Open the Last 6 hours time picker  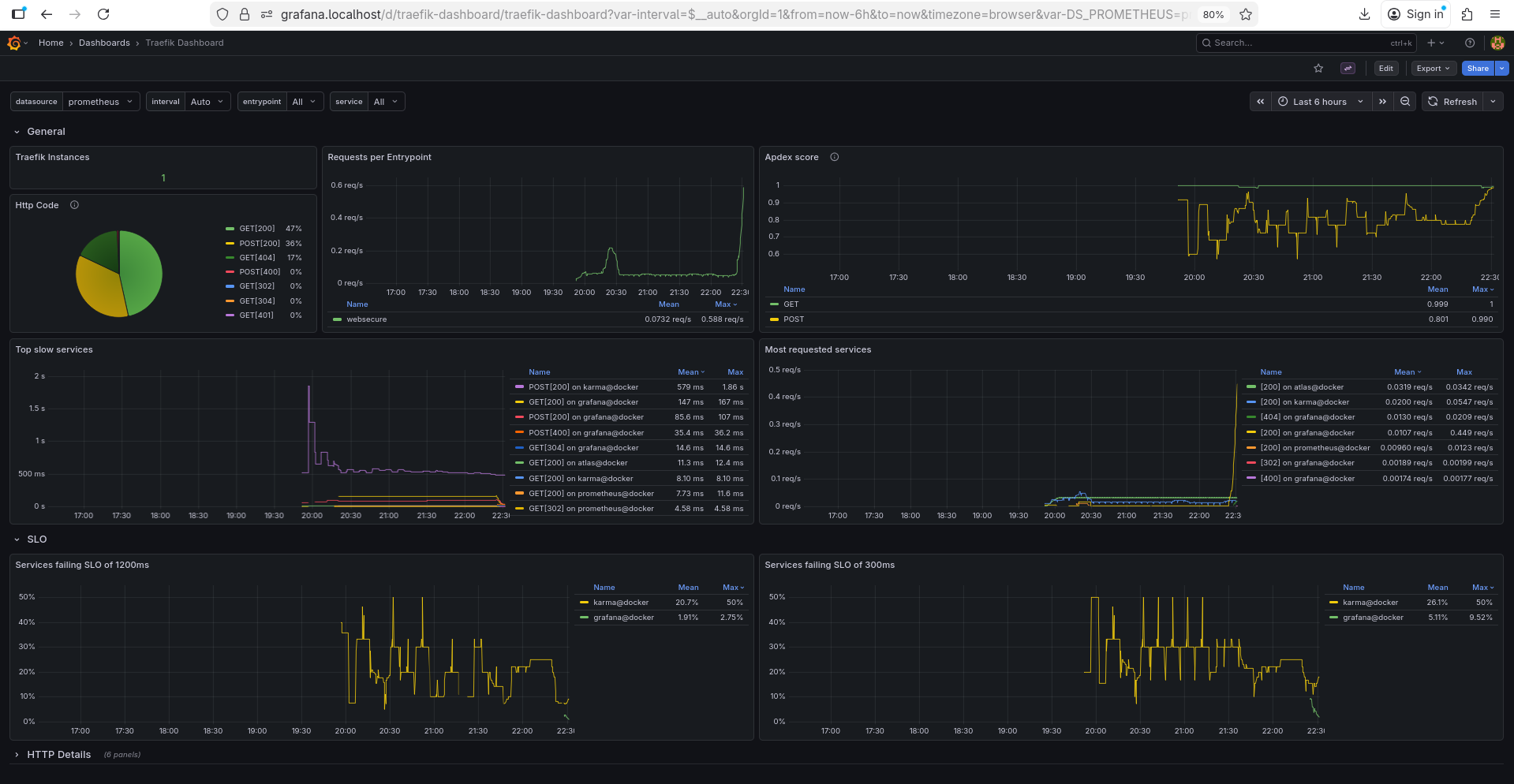tap(1320, 102)
